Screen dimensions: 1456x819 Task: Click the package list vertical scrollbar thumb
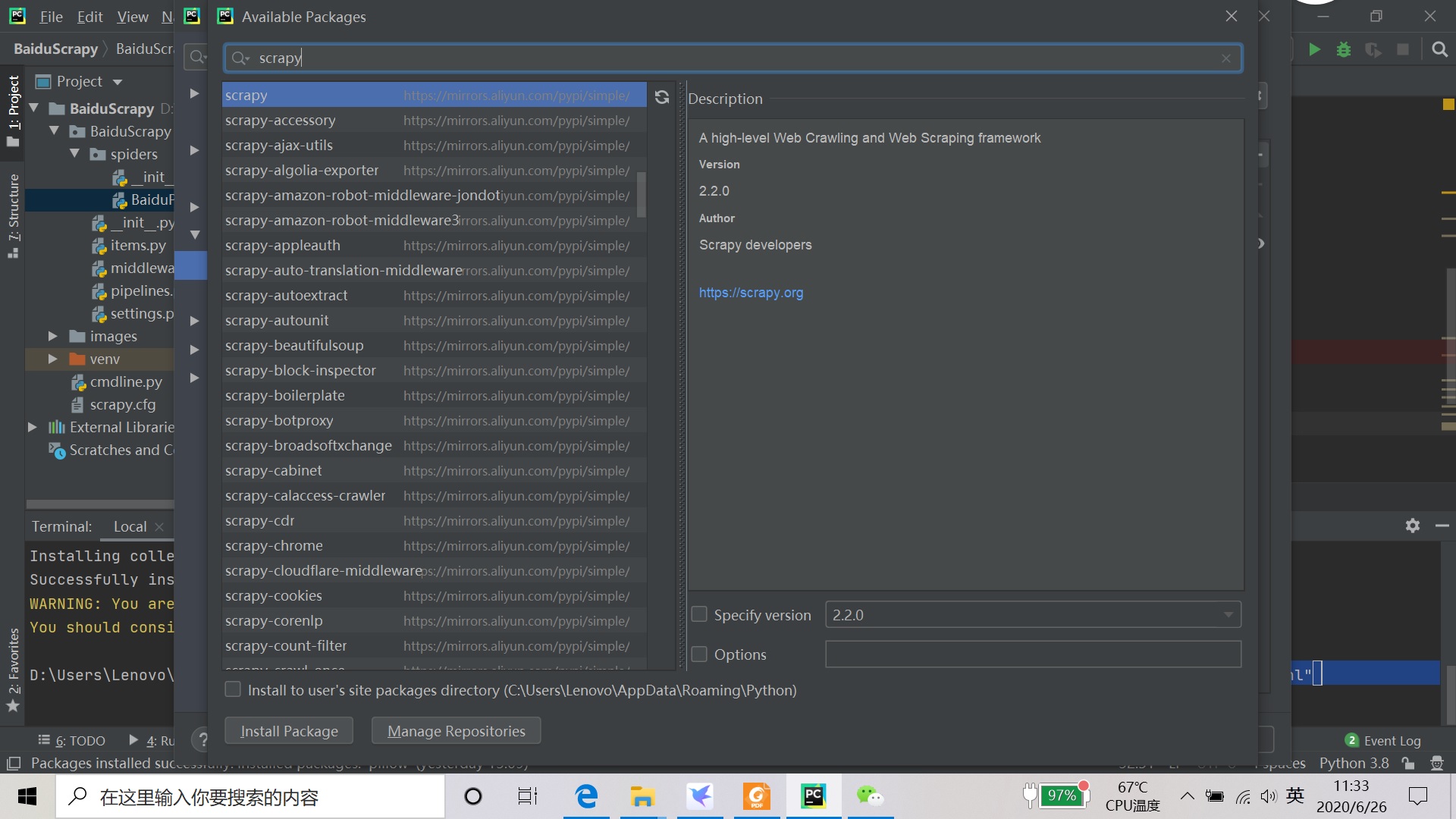point(642,194)
